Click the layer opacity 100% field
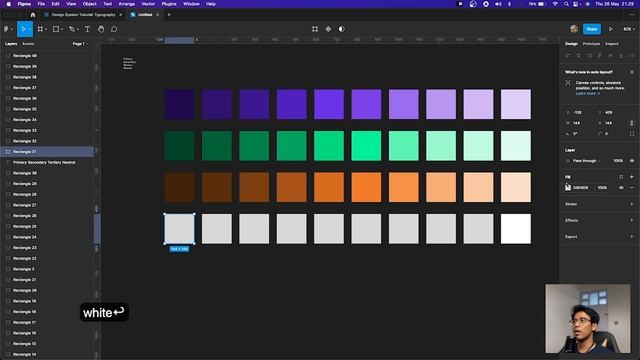Viewport: 640px width, 360px height. [x=618, y=161]
